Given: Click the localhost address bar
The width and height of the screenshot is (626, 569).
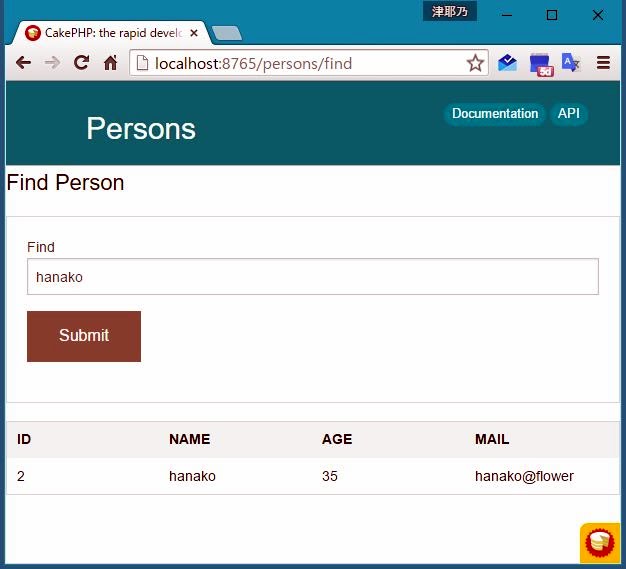Looking at the screenshot, I should [x=300, y=63].
